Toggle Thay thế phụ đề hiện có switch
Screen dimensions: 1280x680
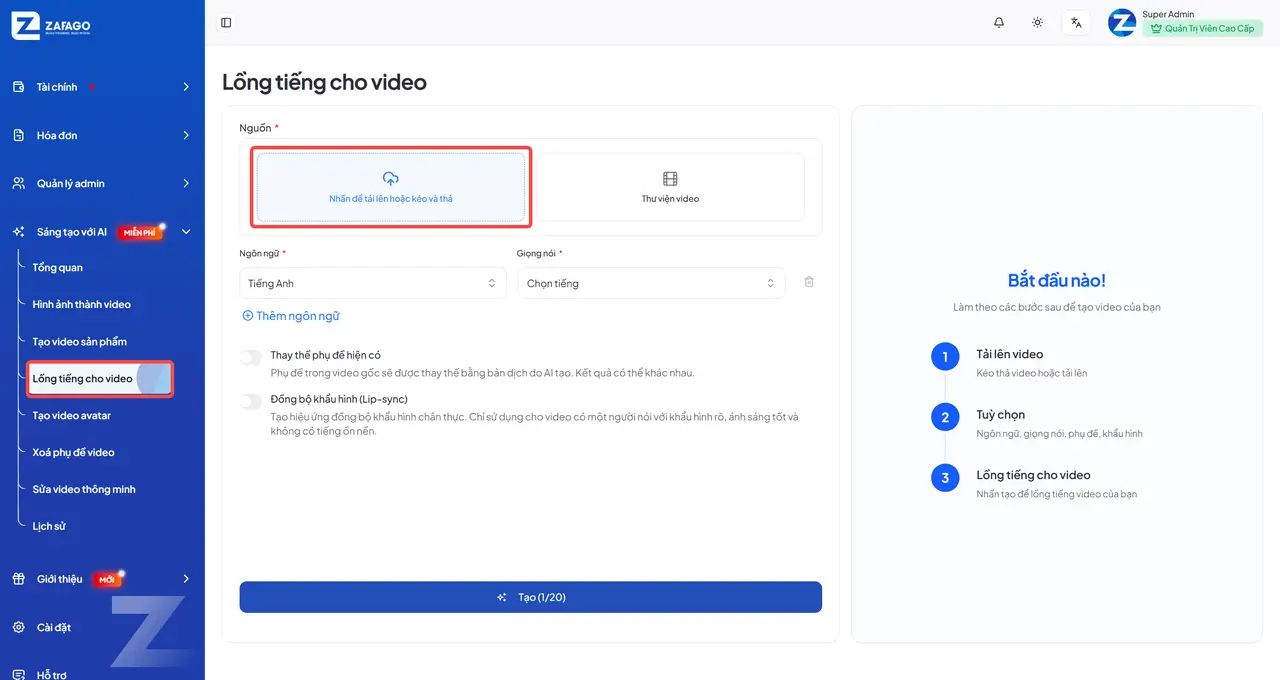[x=251, y=356]
